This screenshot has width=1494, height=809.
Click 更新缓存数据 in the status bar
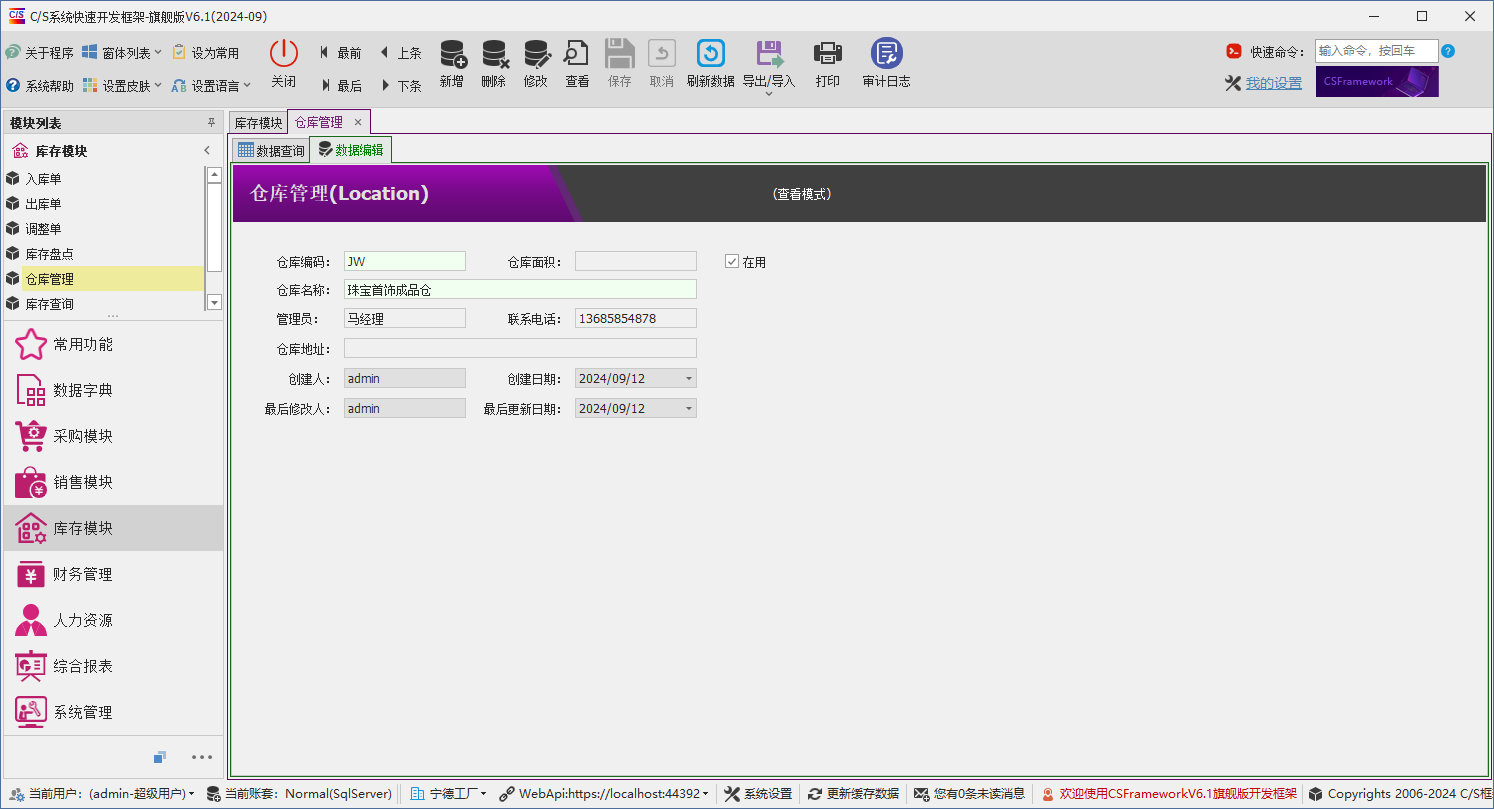(x=853, y=794)
